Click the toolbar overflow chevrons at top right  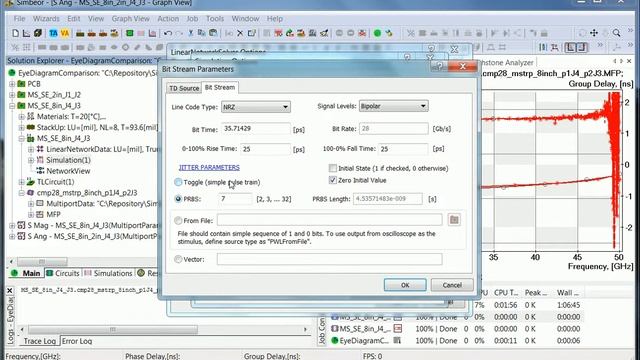pos(630,31)
